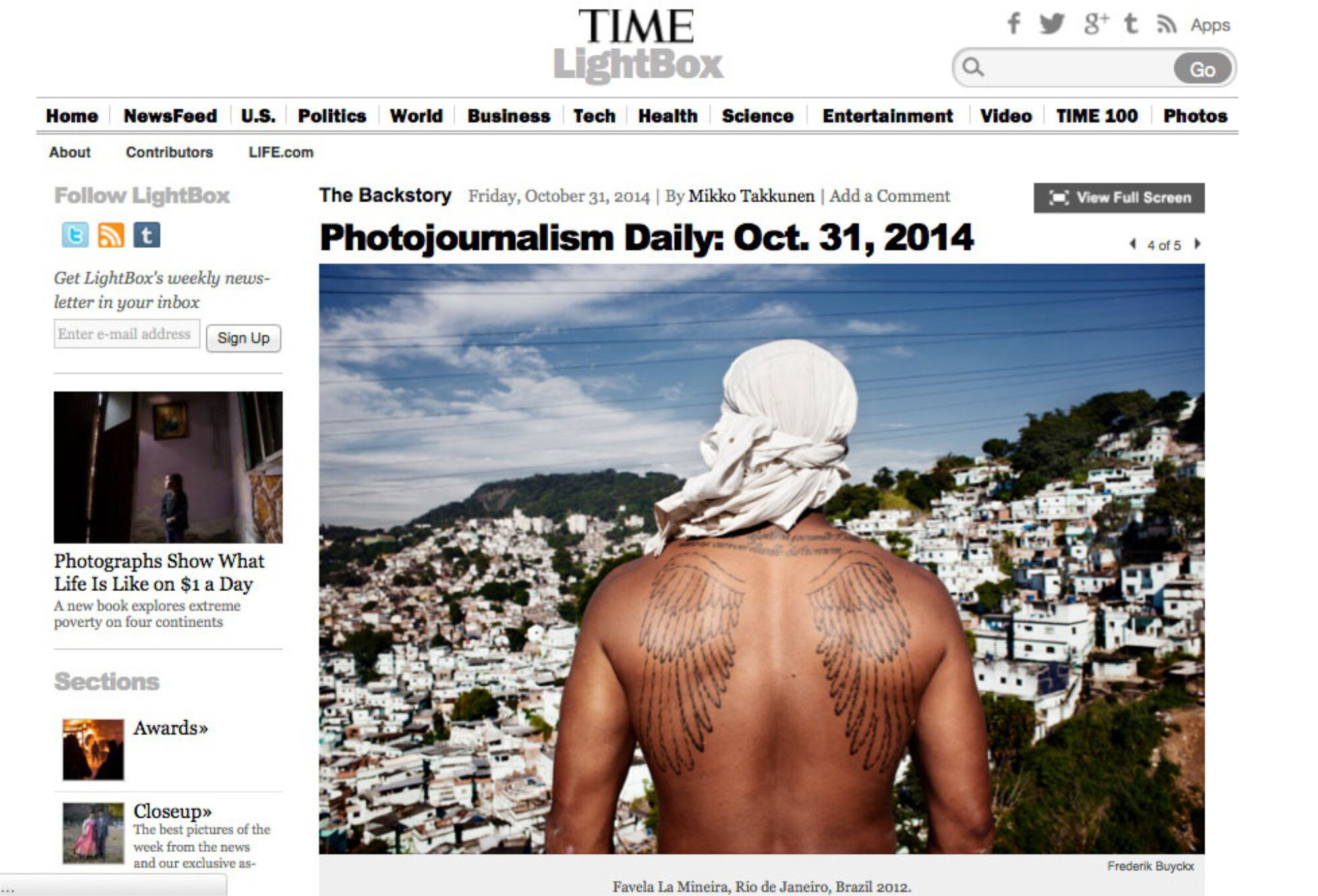Open the Contributors submenu link

coord(169,152)
